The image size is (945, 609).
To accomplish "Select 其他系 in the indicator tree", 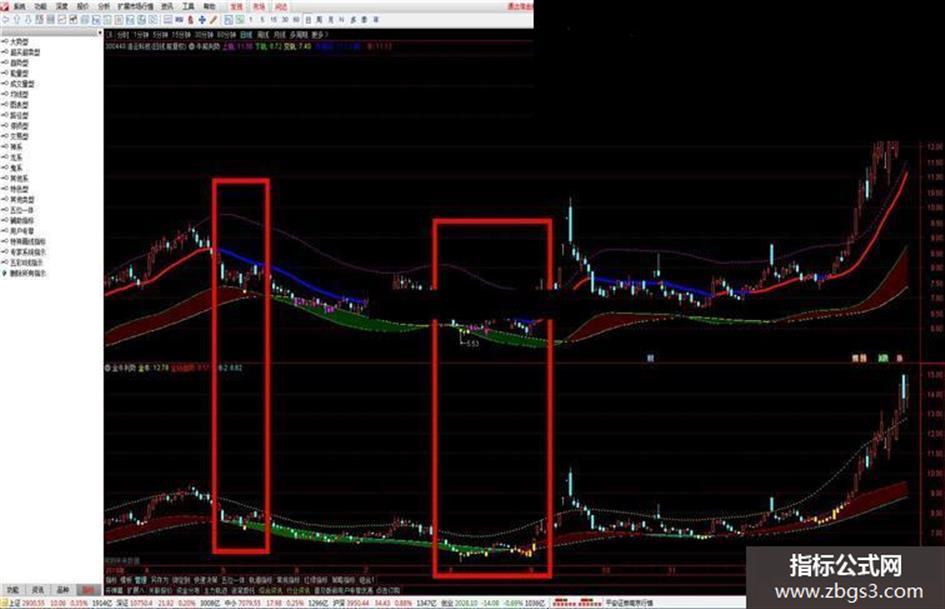I will [19, 178].
